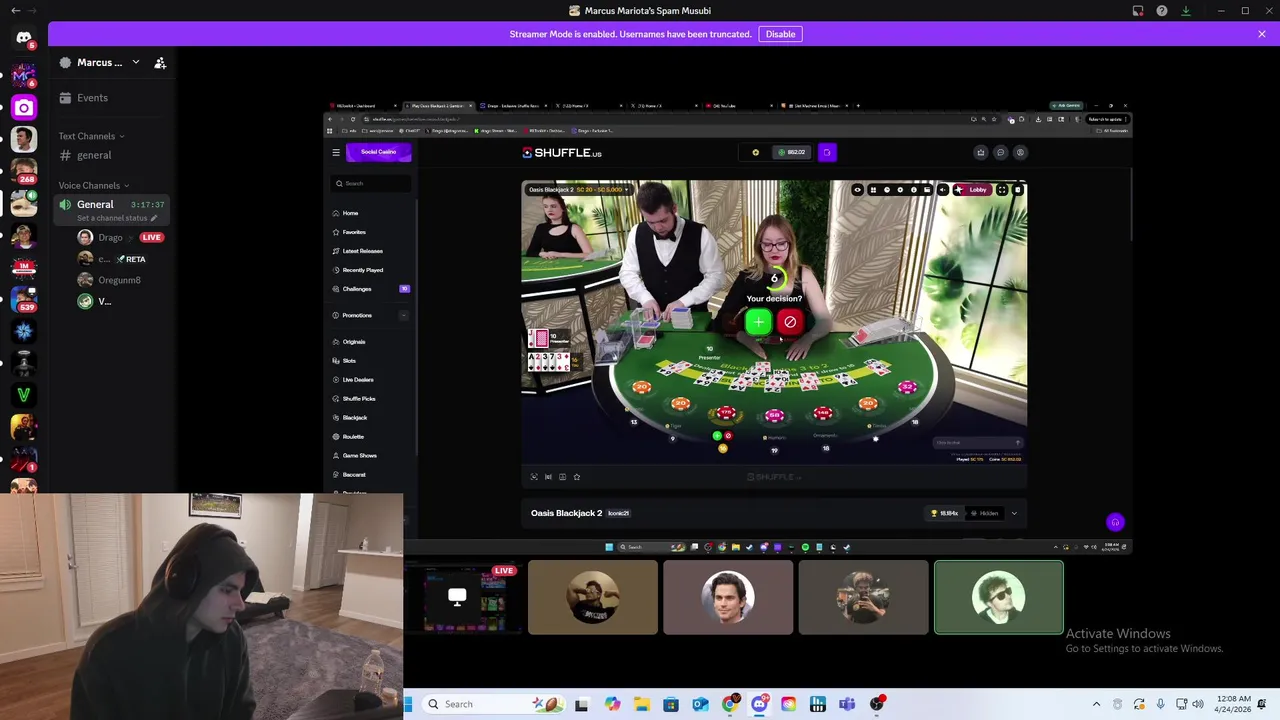Select the green highlighted sunglasses participant tile

[x=999, y=598]
